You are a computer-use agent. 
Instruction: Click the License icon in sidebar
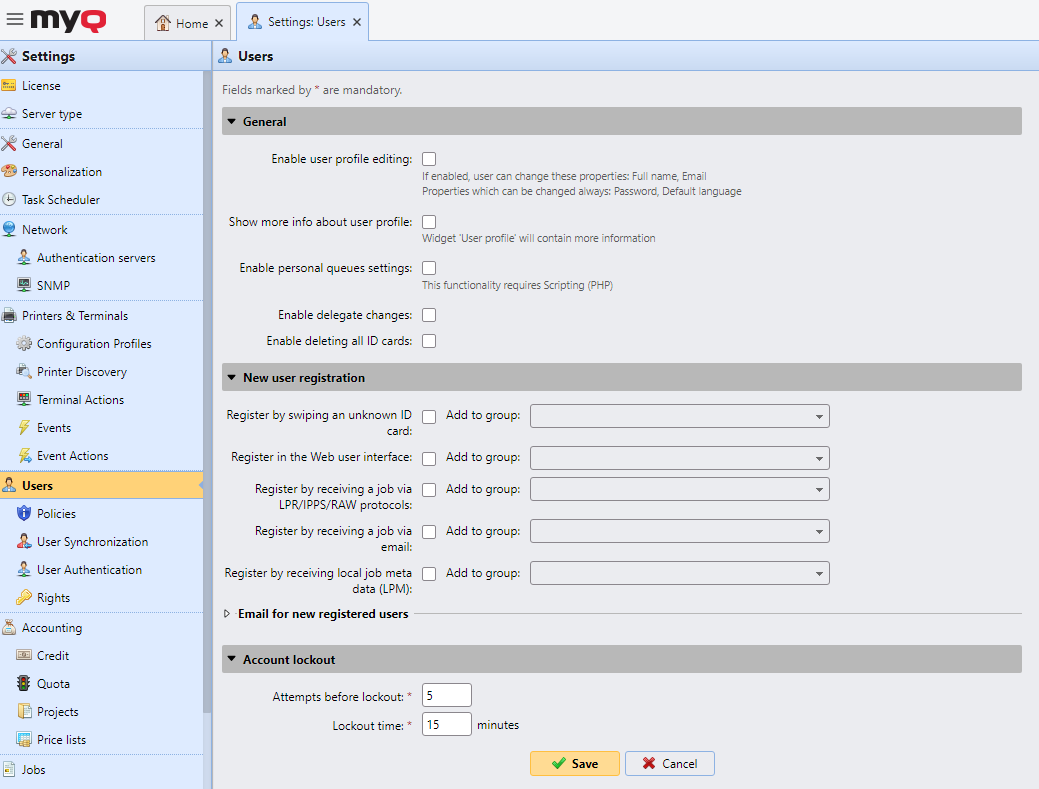(9, 86)
